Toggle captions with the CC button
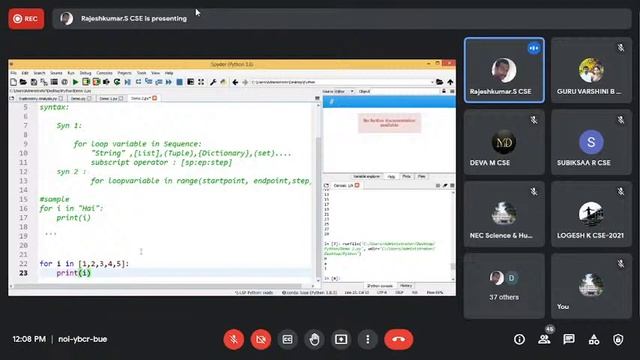The height and width of the screenshot is (360, 640). [x=287, y=339]
